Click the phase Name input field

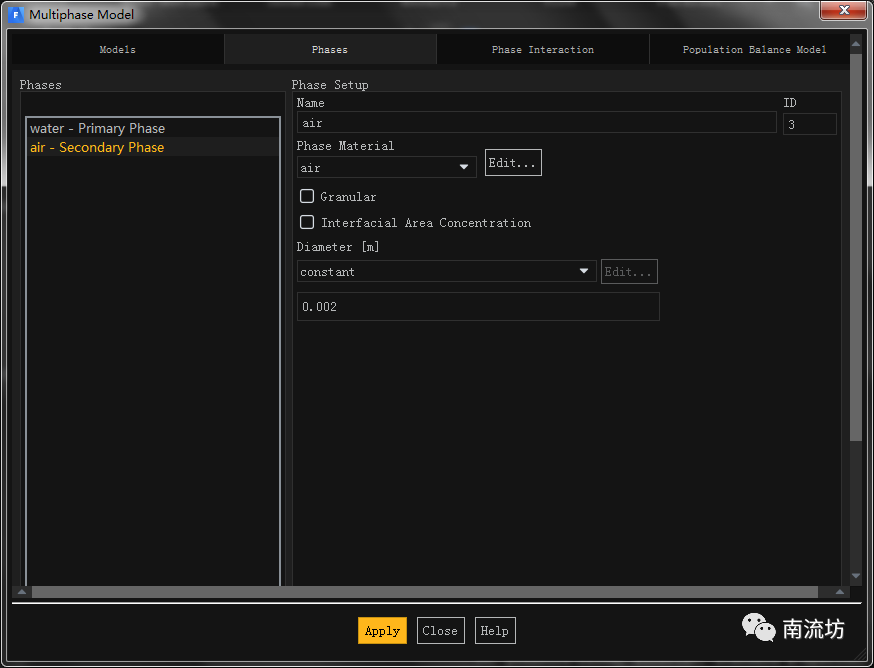click(x=536, y=123)
